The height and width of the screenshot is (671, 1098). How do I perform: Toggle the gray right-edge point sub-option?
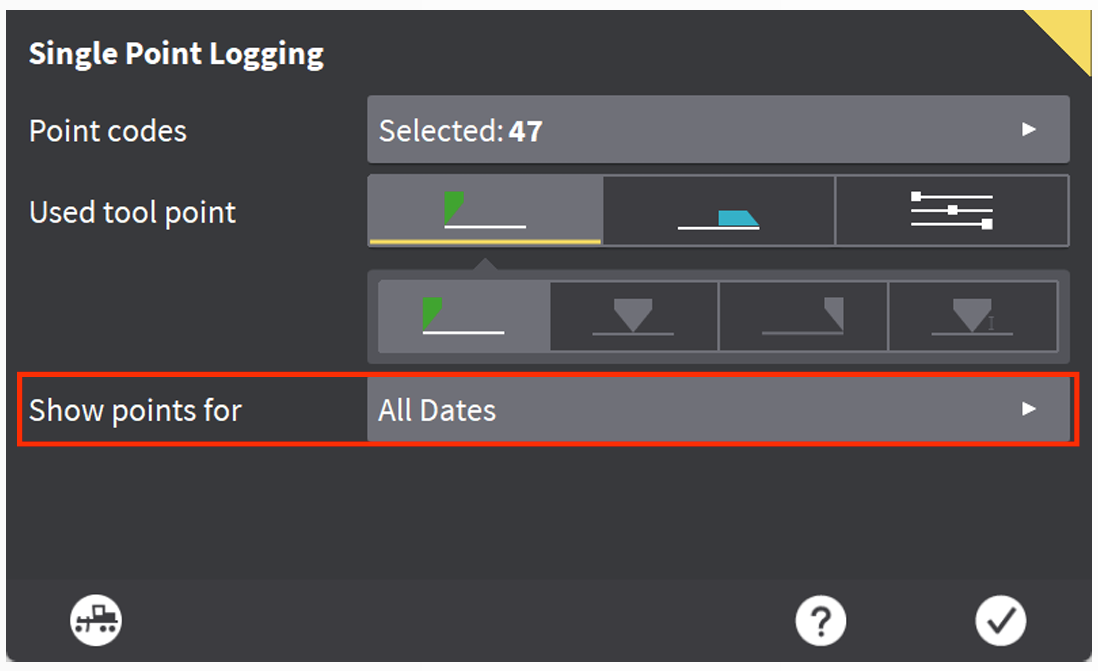click(x=803, y=316)
